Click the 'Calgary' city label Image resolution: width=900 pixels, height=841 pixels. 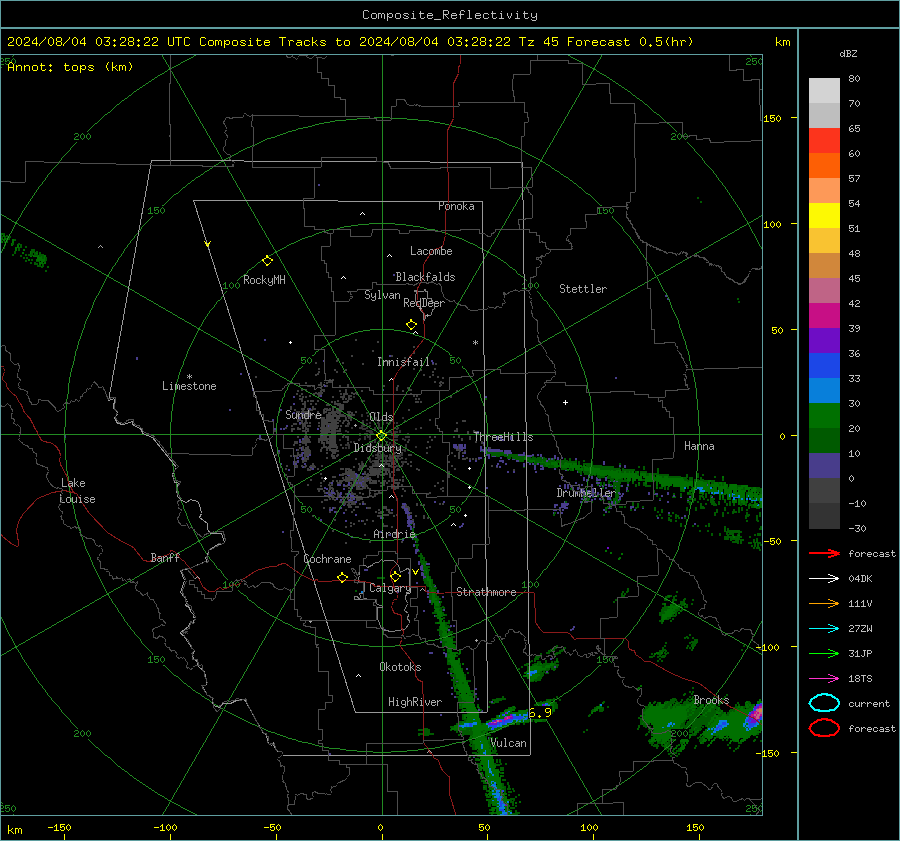(390, 588)
